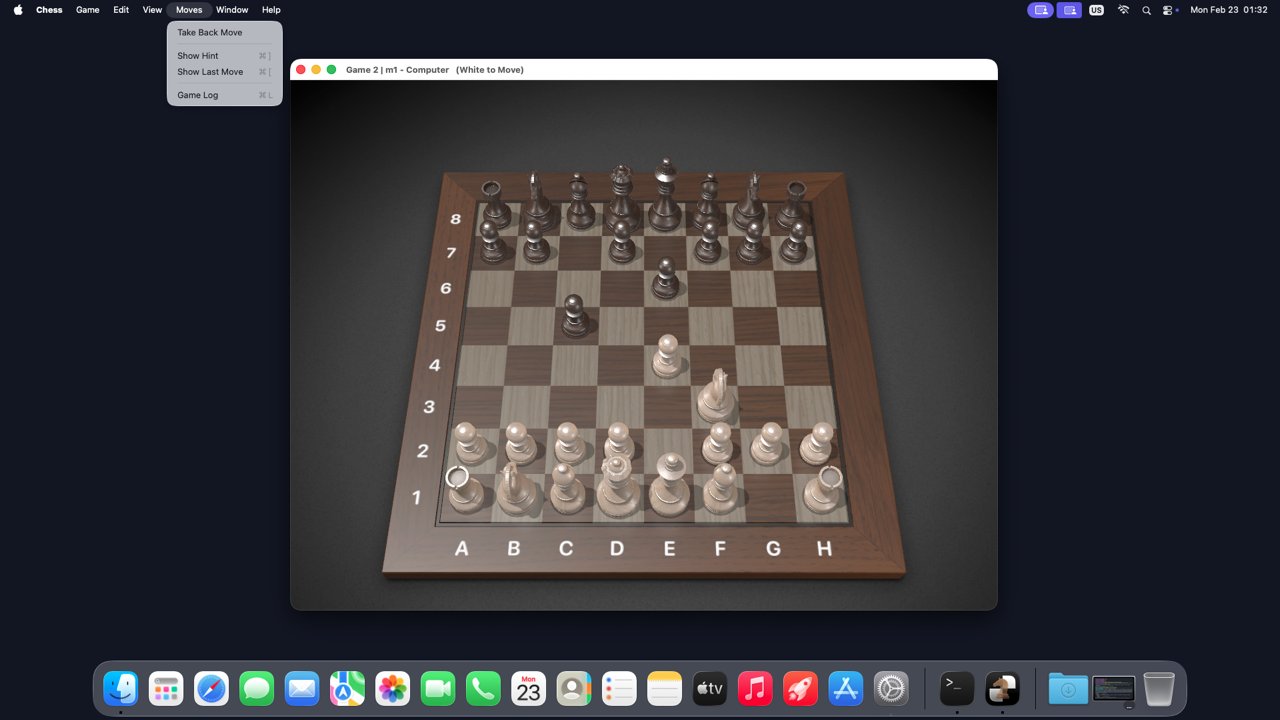This screenshot has height=720, width=1280.
Task: Open the Game menu in menu bar
Action: (88, 10)
